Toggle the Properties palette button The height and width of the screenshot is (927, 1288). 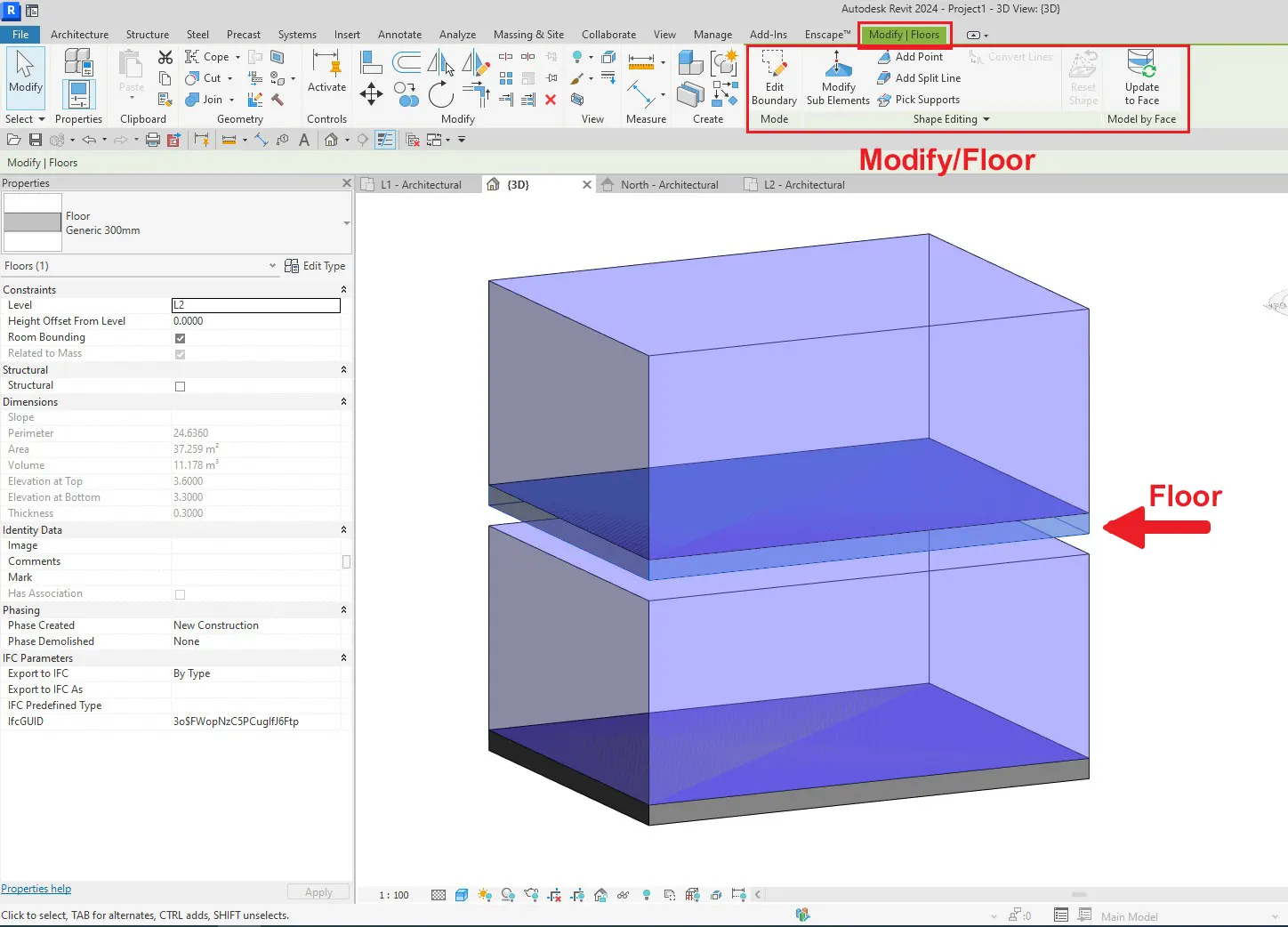pyautogui.click(x=78, y=94)
